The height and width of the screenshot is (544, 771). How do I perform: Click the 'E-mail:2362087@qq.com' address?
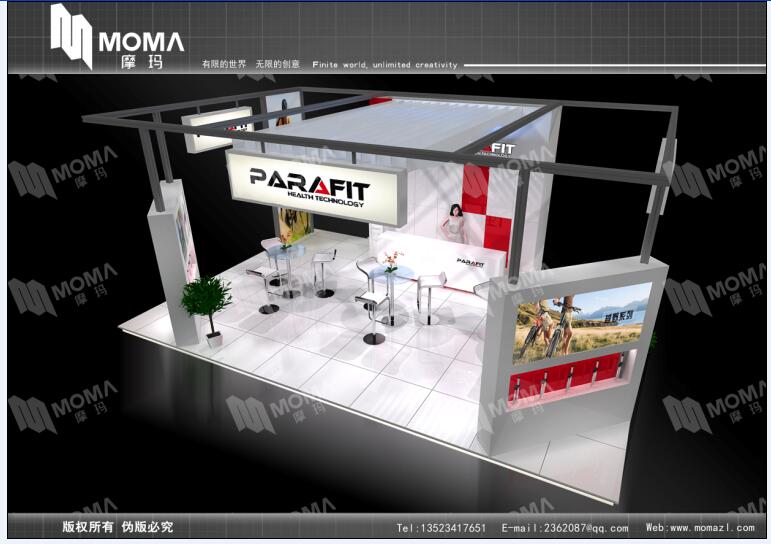pos(565,528)
